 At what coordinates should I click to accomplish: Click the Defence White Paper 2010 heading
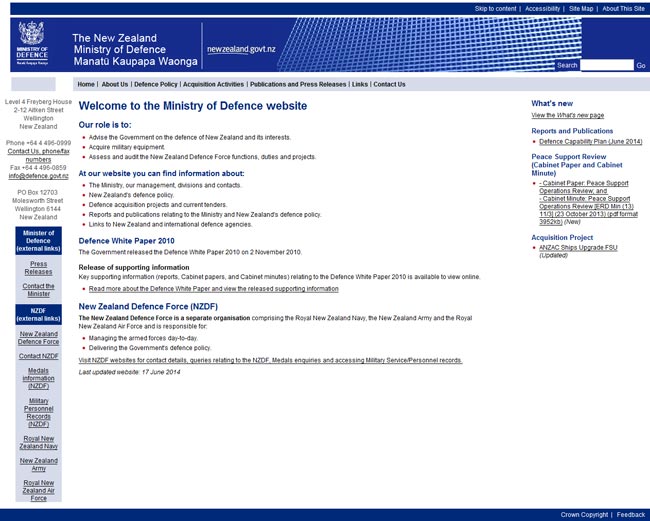pyautogui.click(x=126, y=241)
